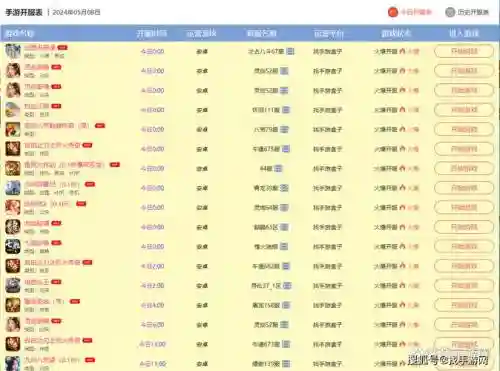The width and height of the screenshot is (500, 371).
Task: Click the 游戏状态 column header
Action: pos(396,33)
